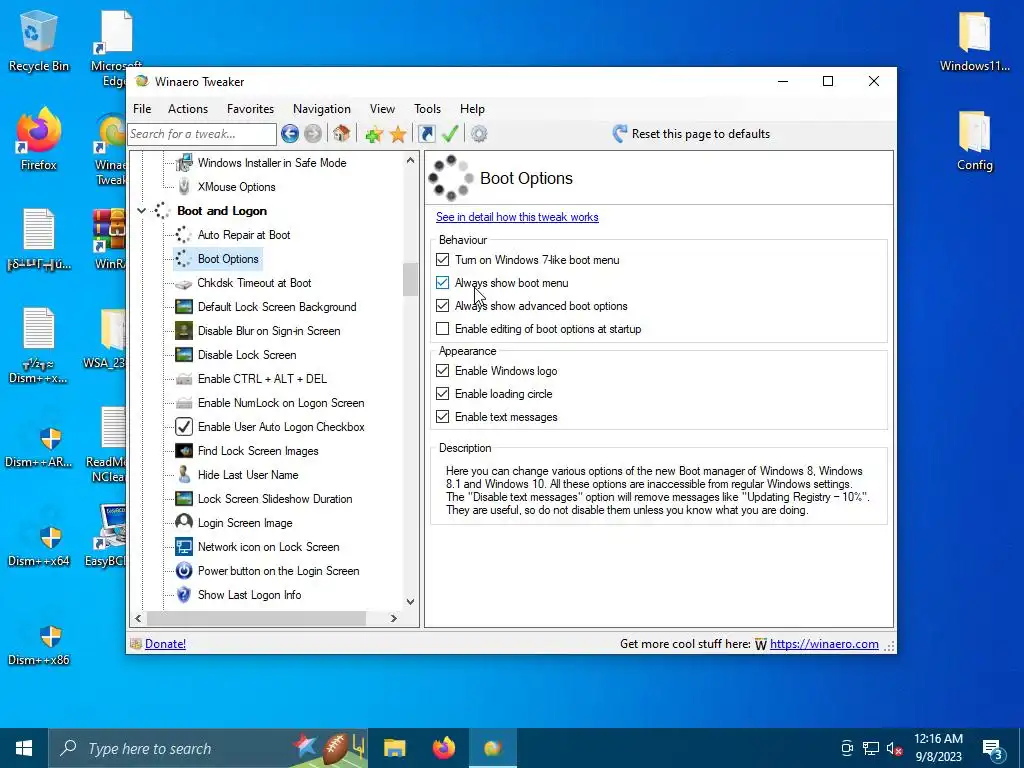Click the Login Screen Image user icon
Image resolution: width=1024 pixels, height=768 pixels.
[x=184, y=522]
